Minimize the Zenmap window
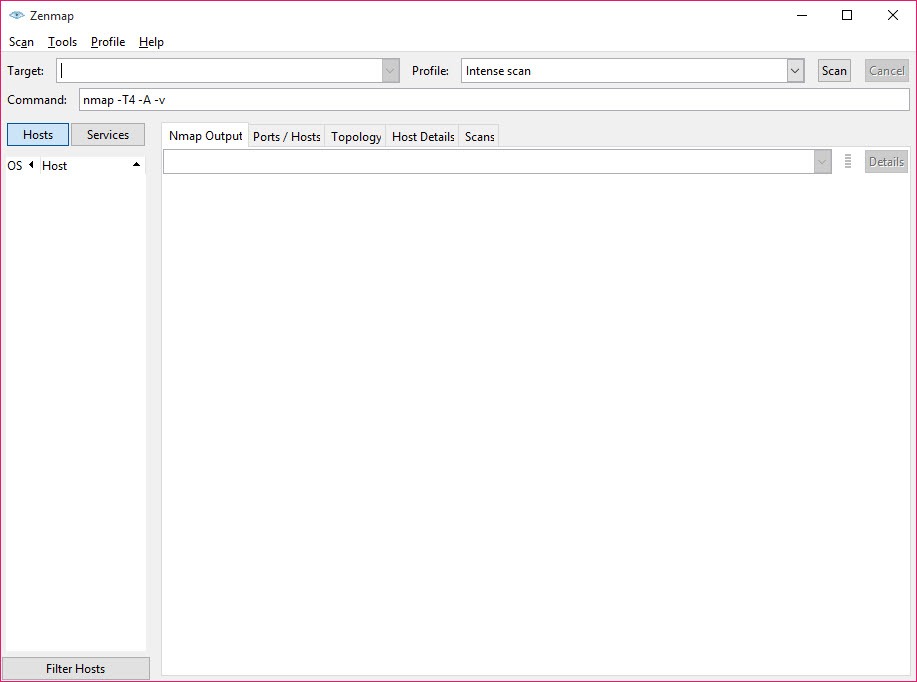 pos(802,15)
